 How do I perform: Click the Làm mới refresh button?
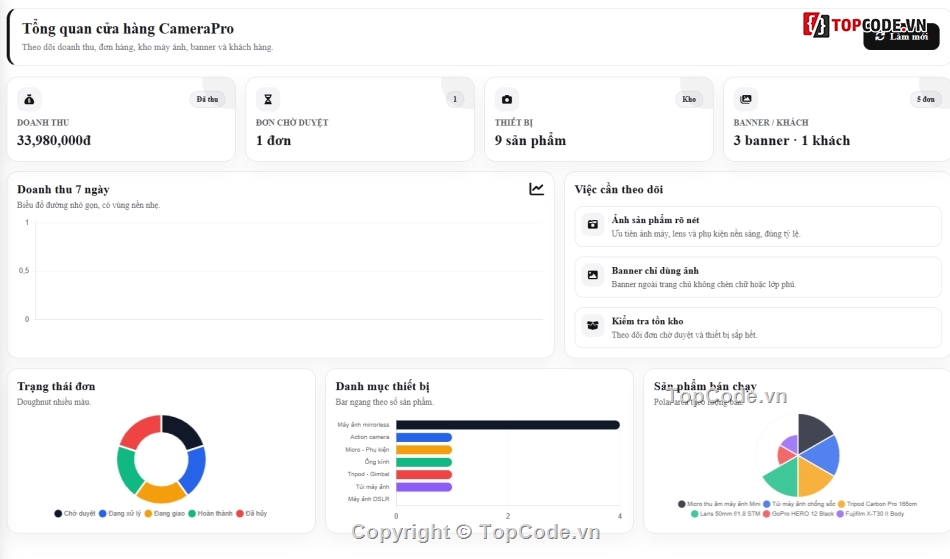[x=902, y=37]
